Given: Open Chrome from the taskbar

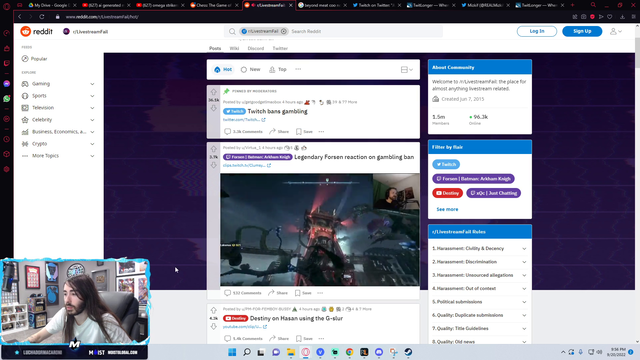Looking at the screenshot, I should 349,352.
